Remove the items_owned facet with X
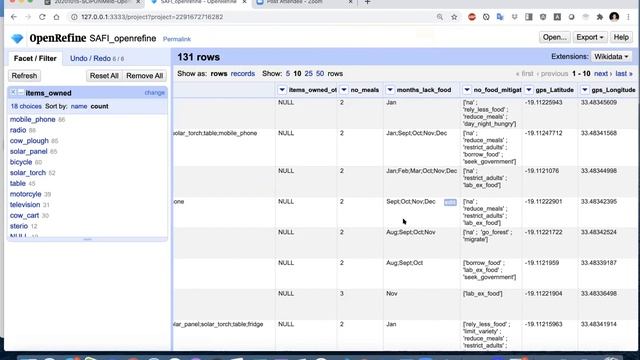The height and width of the screenshot is (360, 640). (13, 93)
